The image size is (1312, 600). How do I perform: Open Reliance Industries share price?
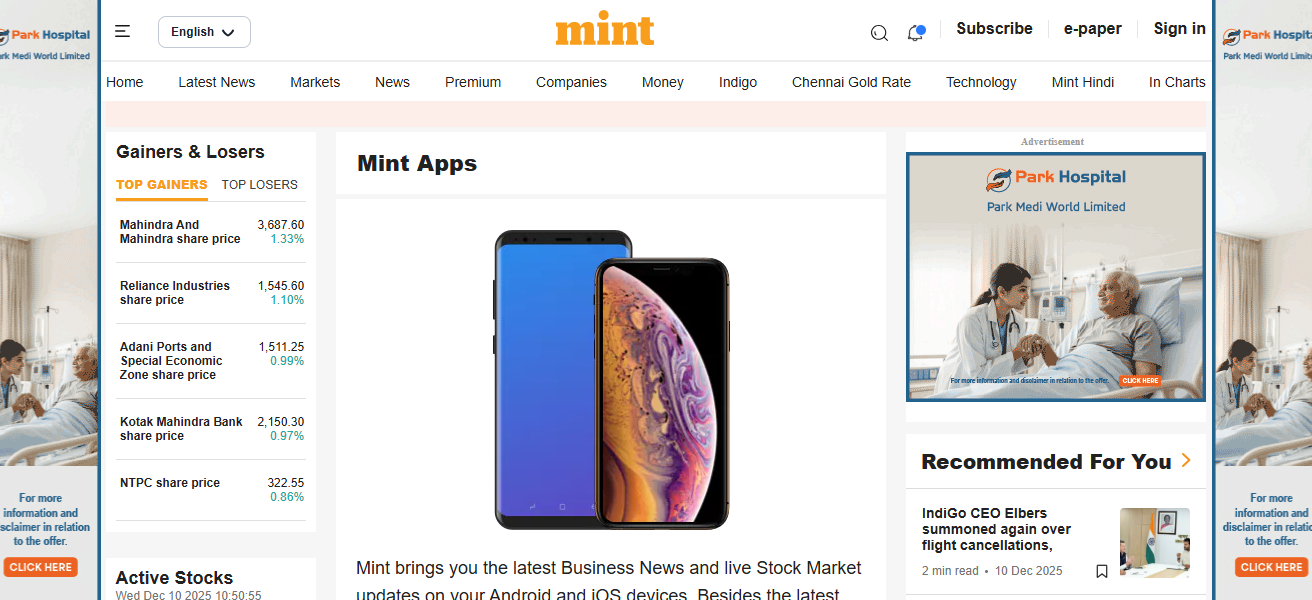click(175, 292)
